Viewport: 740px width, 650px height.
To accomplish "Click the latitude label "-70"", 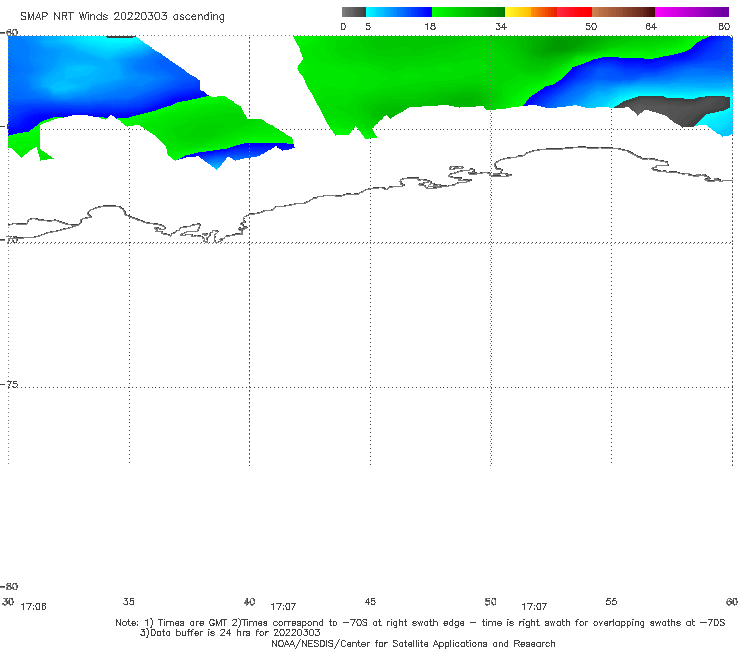I will pyautogui.click(x=9, y=239).
